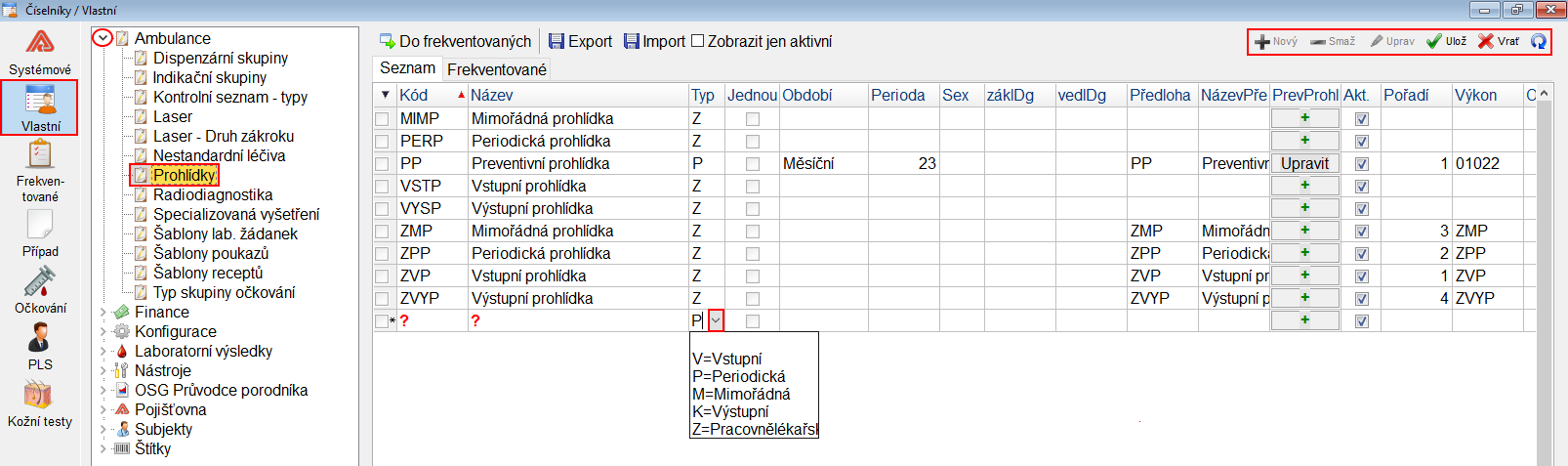Open the Očkování vaccination icon
The width and height of the screenshot is (1568, 466).
pyautogui.click(x=39, y=290)
